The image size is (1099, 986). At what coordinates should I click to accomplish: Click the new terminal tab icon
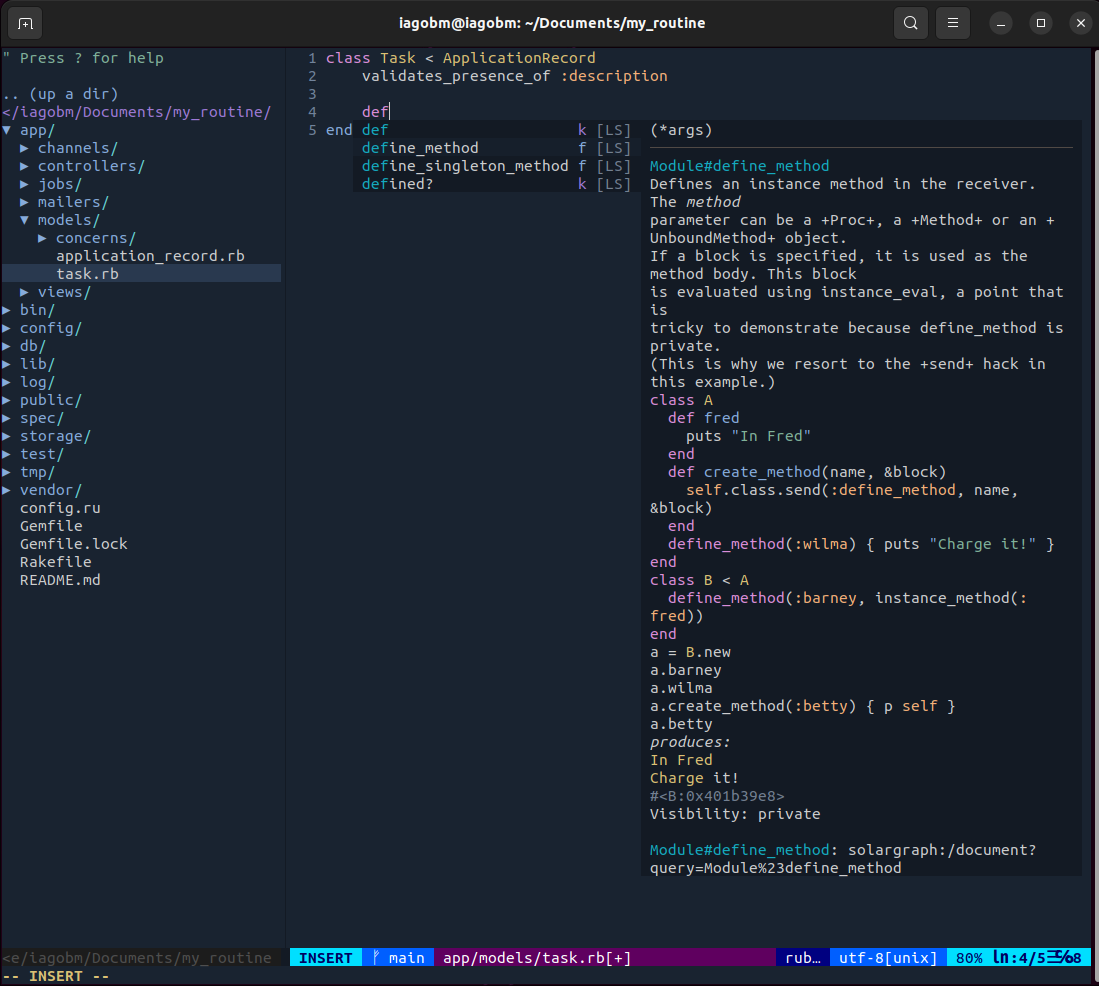[x=24, y=22]
